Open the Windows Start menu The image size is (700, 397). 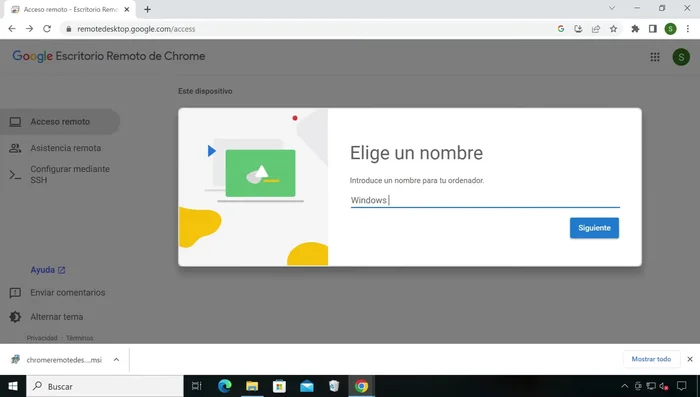point(13,386)
